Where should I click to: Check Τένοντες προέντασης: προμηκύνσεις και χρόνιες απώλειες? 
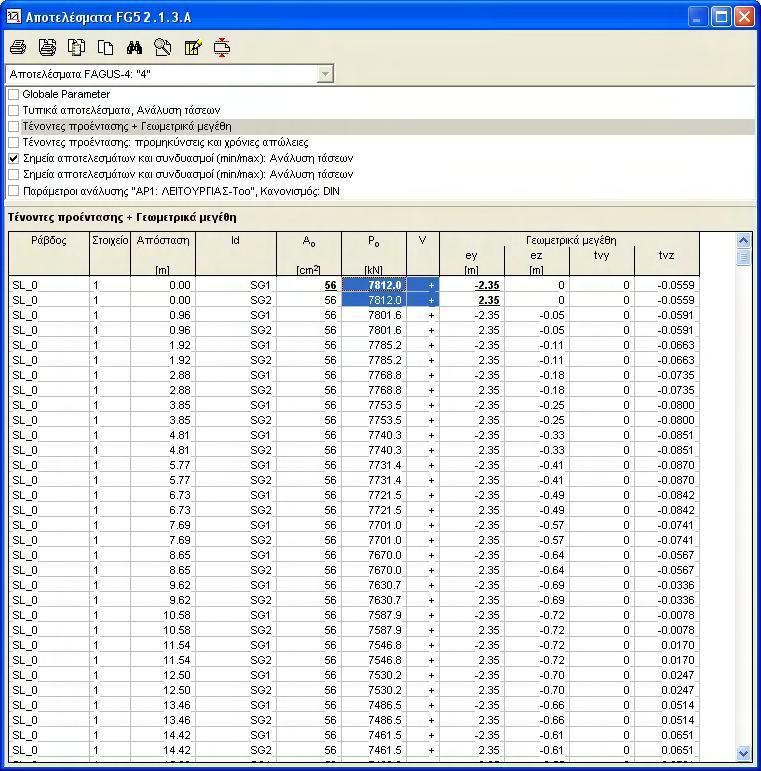click(x=14, y=143)
